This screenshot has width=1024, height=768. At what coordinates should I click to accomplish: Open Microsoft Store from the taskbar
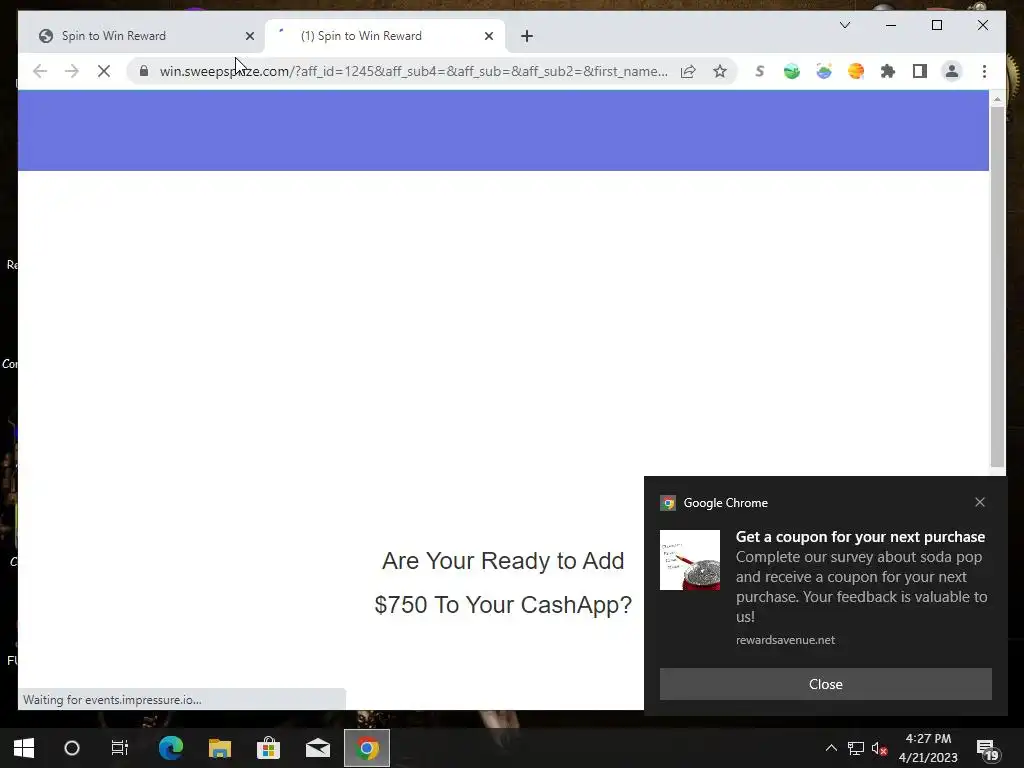(268, 748)
